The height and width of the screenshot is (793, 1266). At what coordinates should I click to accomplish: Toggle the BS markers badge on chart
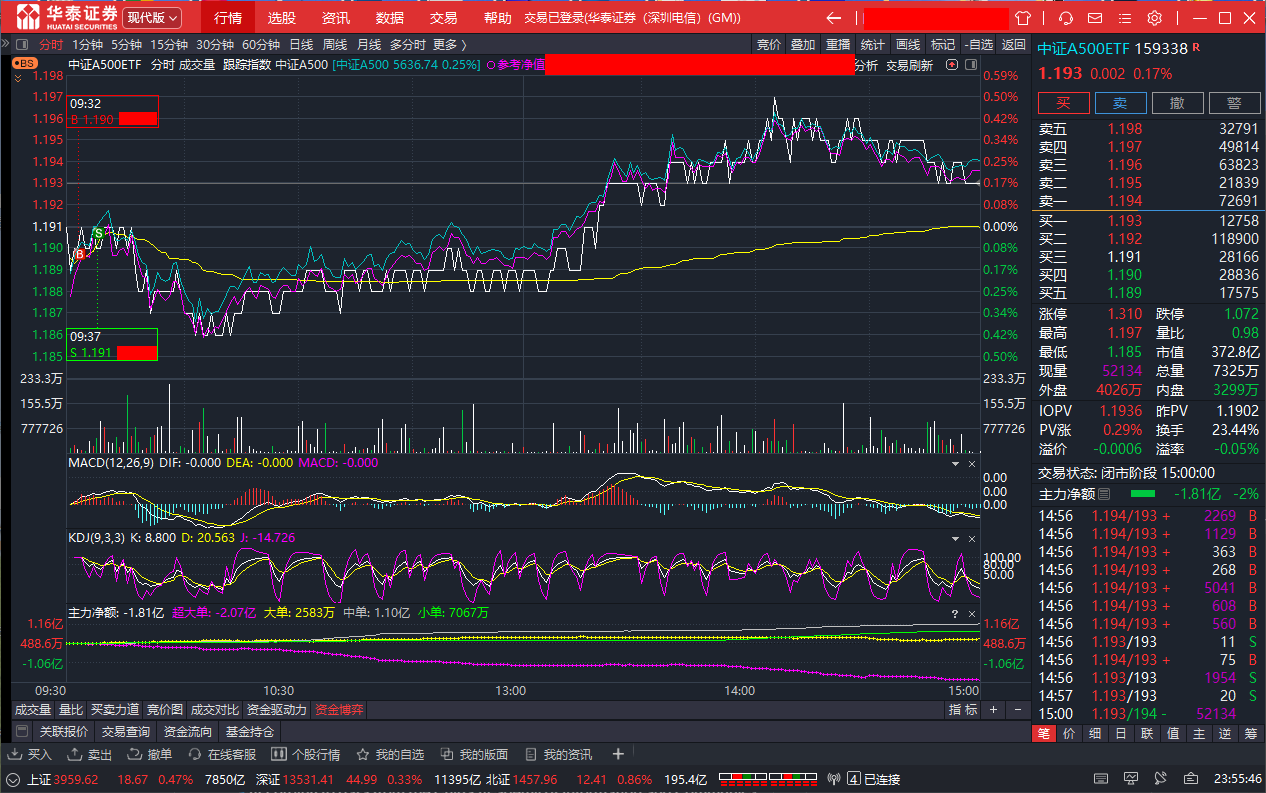[24, 64]
